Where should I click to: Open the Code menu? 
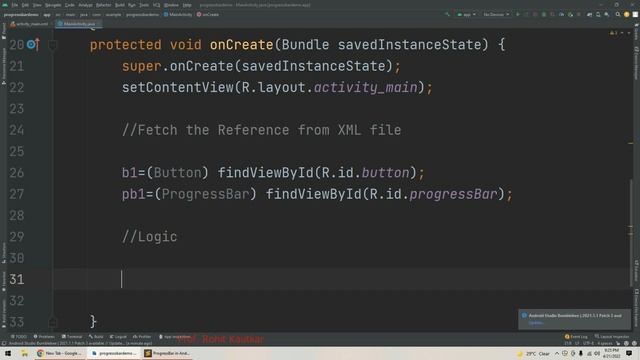(70, 5)
